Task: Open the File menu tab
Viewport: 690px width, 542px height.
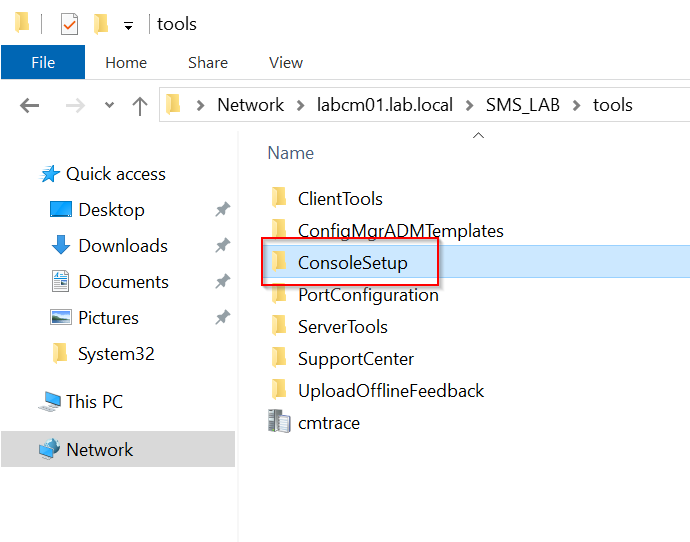Action: (43, 62)
